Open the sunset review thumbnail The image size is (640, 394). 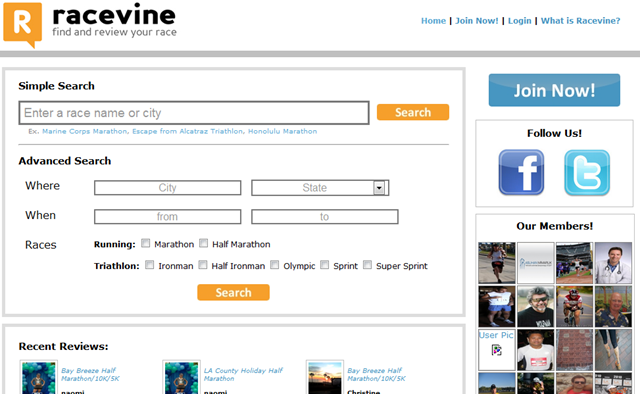coord(325,378)
